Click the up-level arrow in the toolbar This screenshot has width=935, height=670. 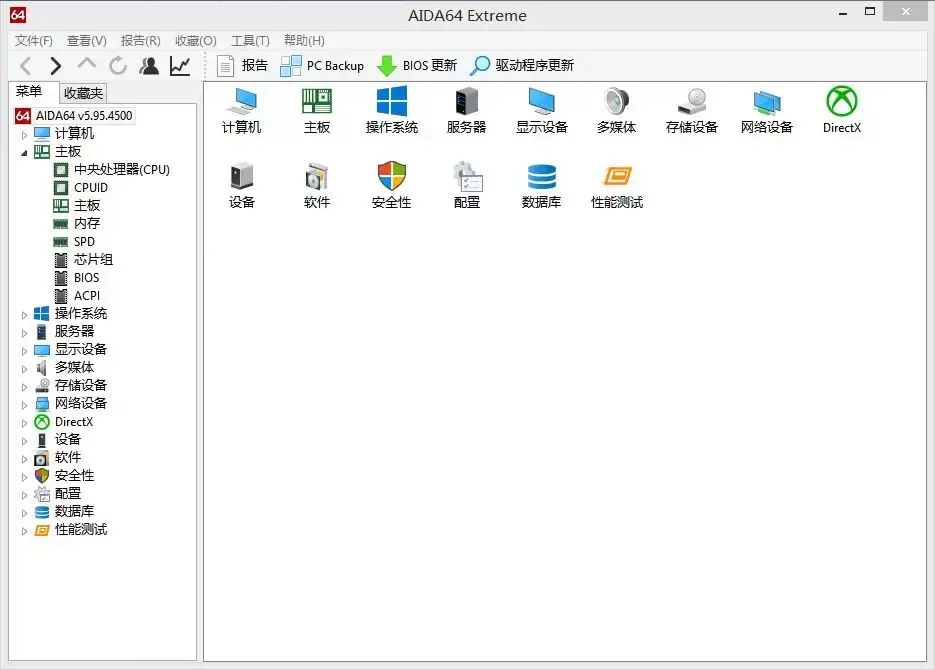point(87,64)
